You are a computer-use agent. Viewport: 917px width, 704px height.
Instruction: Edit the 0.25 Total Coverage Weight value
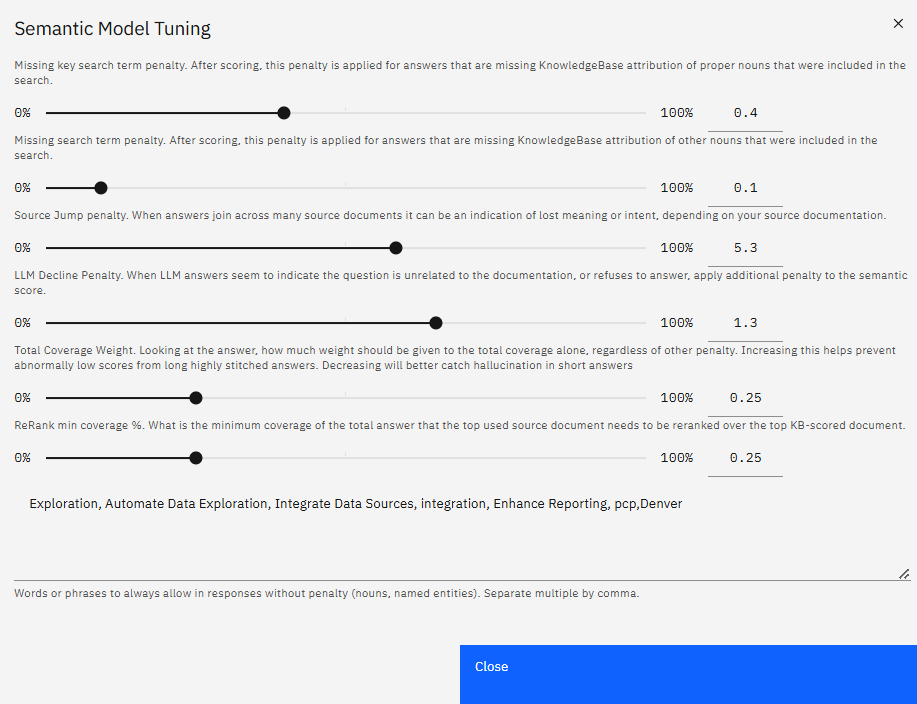click(x=745, y=398)
